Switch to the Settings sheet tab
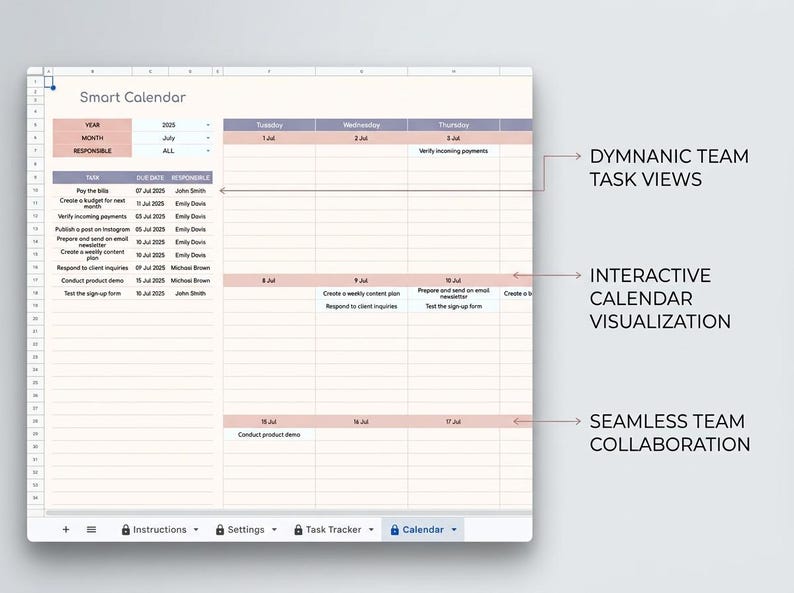794x593 pixels. click(246, 529)
